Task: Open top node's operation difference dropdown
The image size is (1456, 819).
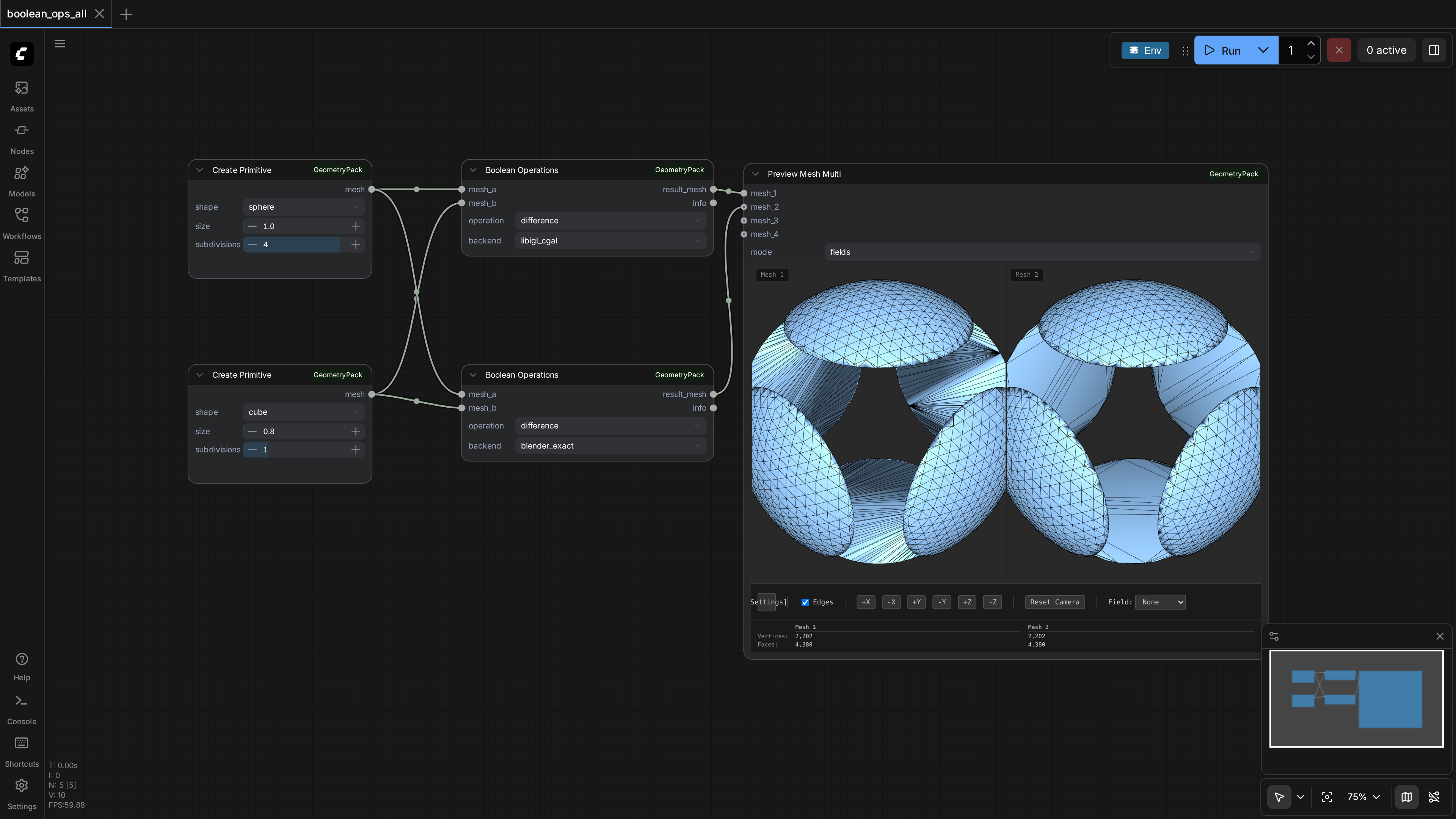Action: click(x=610, y=220)
